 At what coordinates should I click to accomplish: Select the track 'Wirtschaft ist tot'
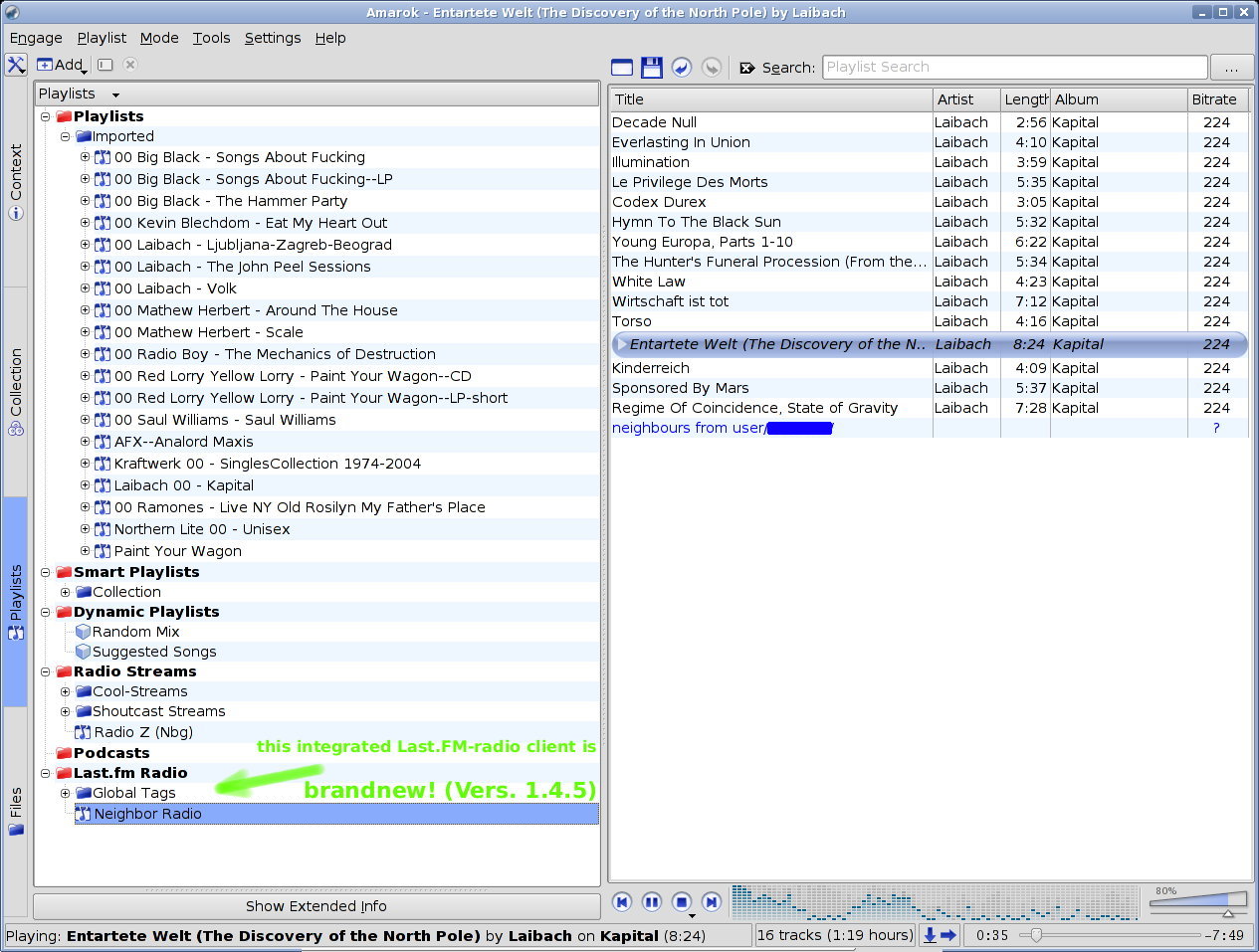tap(931, 301)
